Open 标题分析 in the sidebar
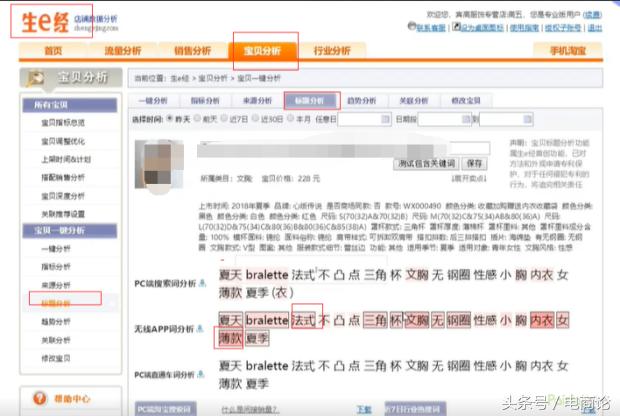Viewport: 620px width, 416px height. [x=56, y=303]
